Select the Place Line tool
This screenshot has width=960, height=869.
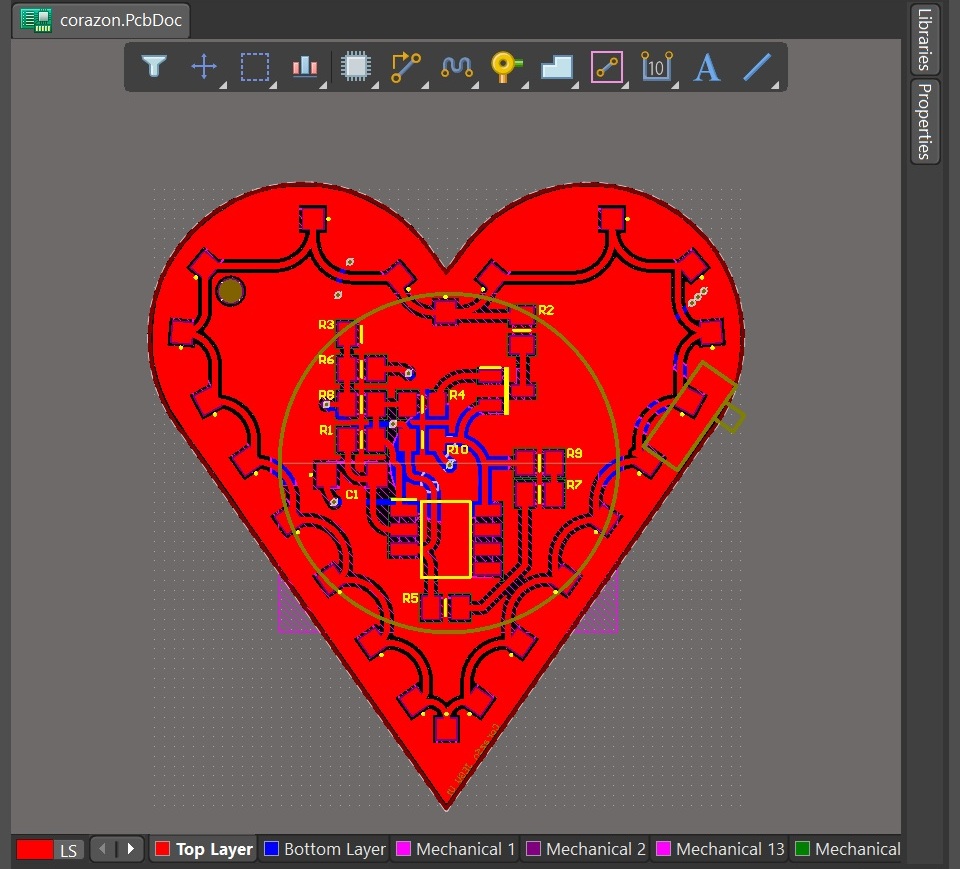[758, 67]
